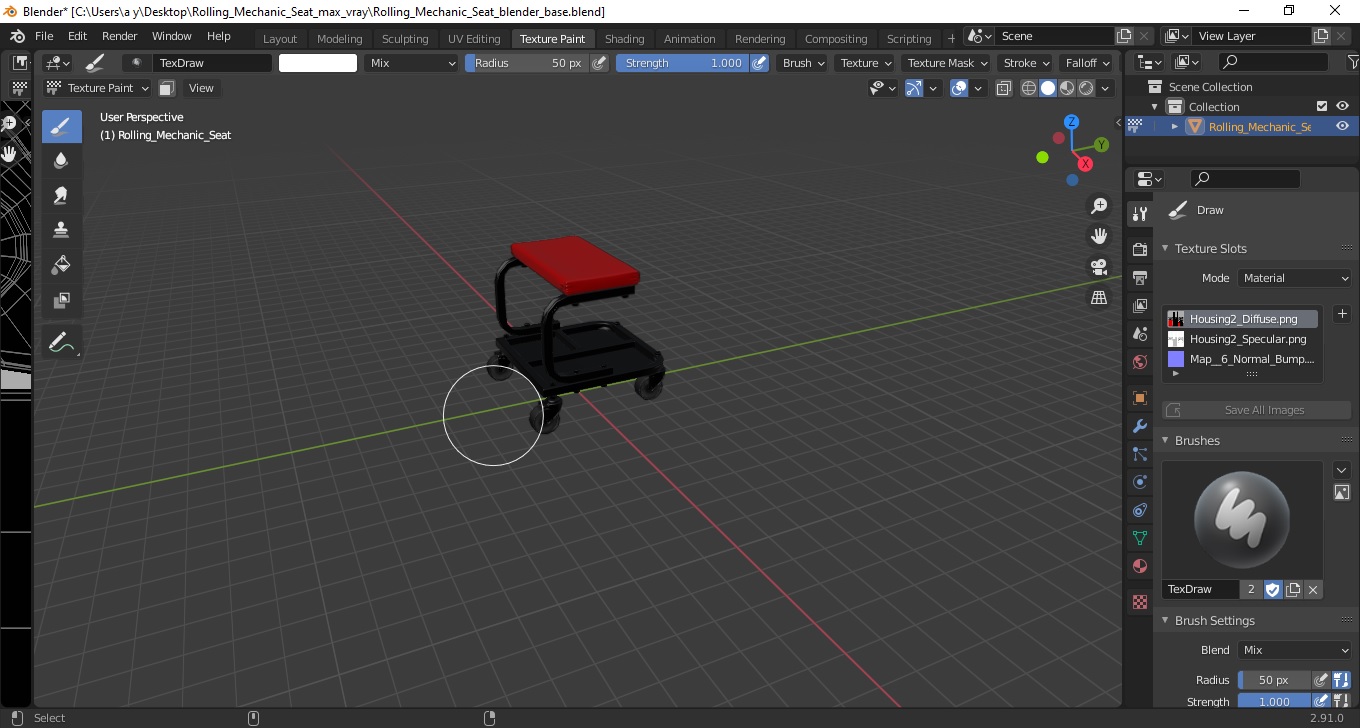Switch to material preview shading

point(1067,88)
